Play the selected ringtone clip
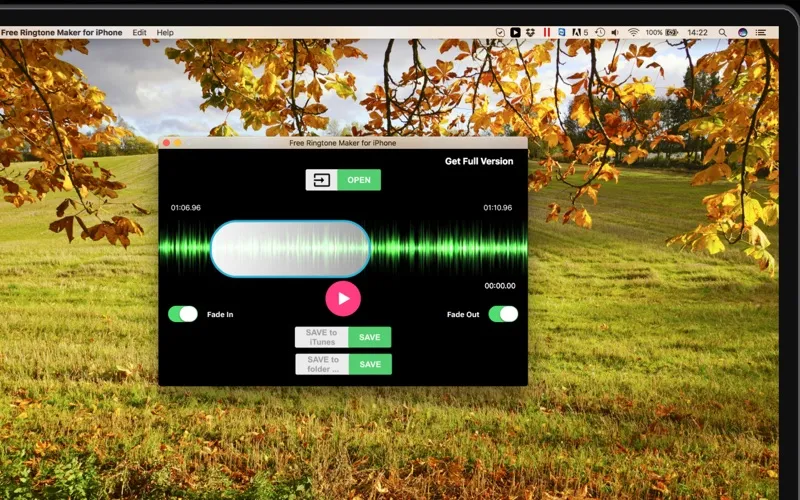 tap(343, 298)
